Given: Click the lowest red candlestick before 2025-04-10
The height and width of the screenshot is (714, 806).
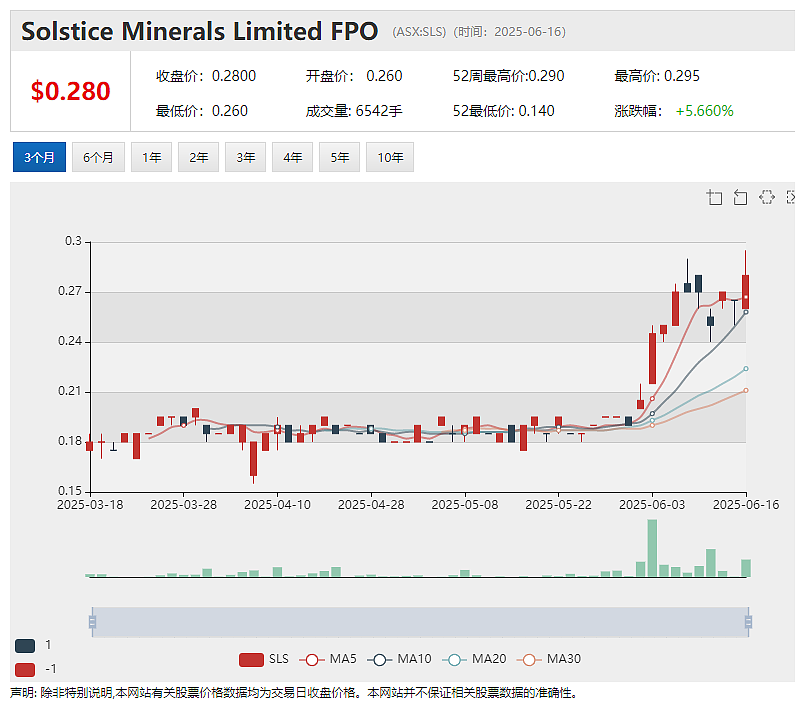Looking at the screenshot, I should (x=253, y=459).
